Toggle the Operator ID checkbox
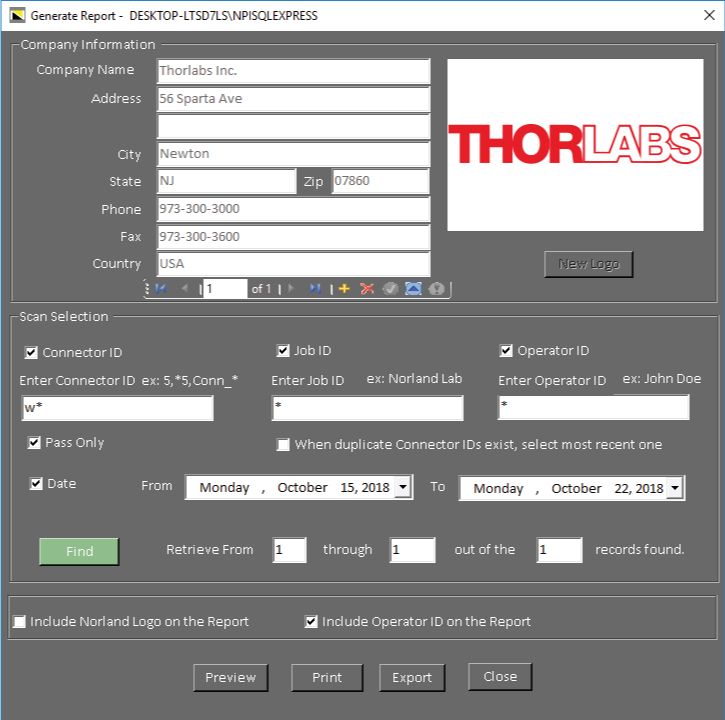 [x=506, y=351]
